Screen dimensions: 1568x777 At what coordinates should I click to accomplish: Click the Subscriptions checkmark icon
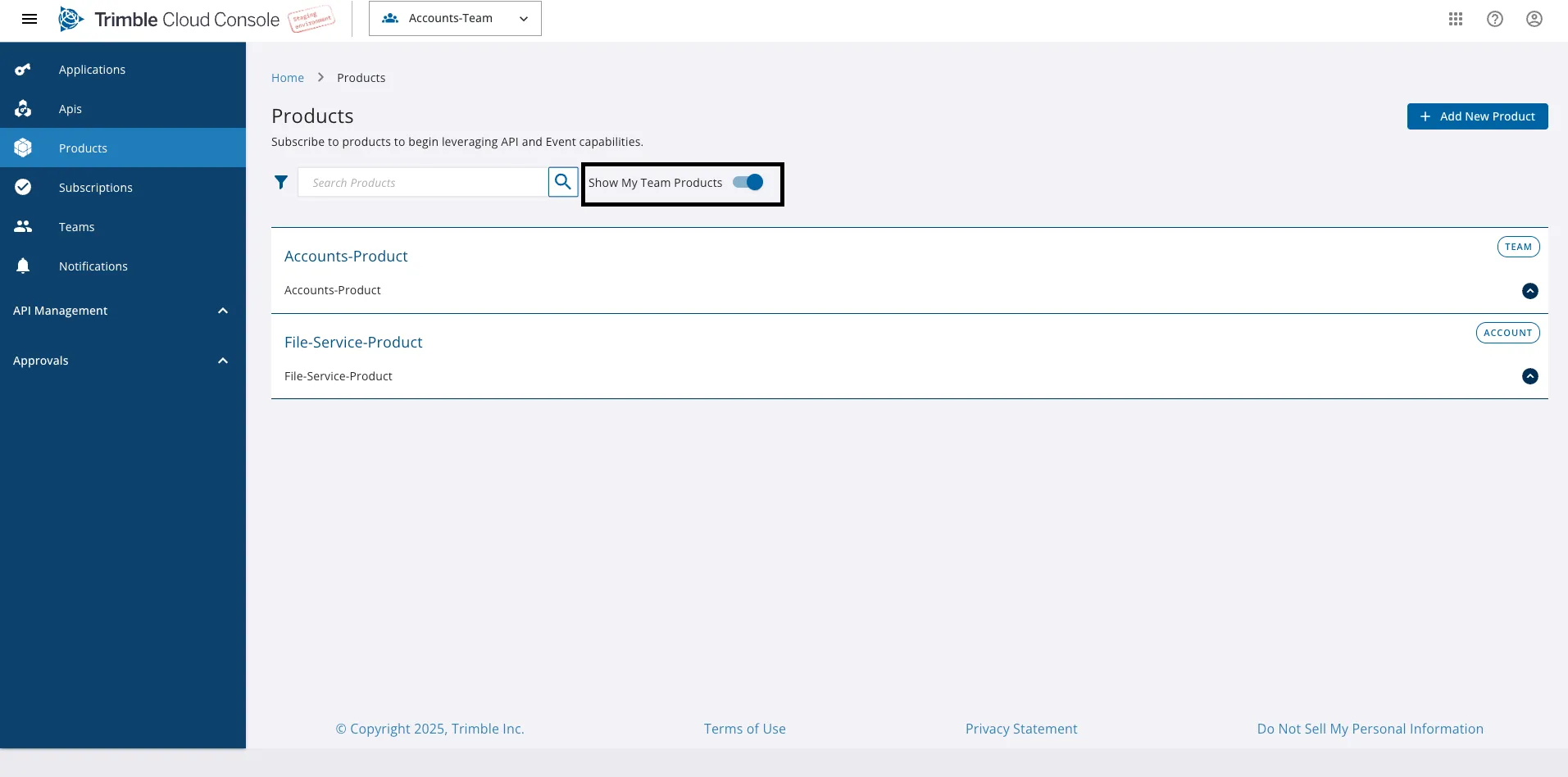tap(23, 187)
